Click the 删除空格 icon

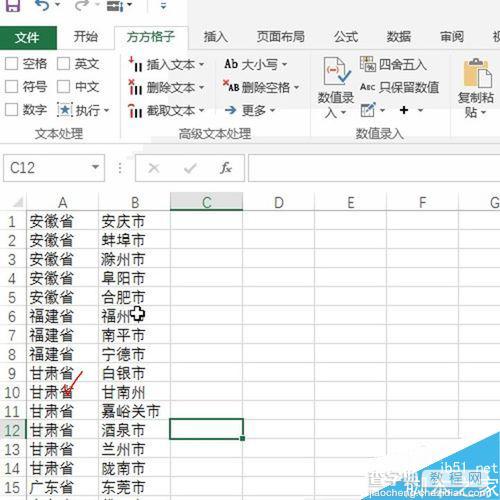pos(231,87)
